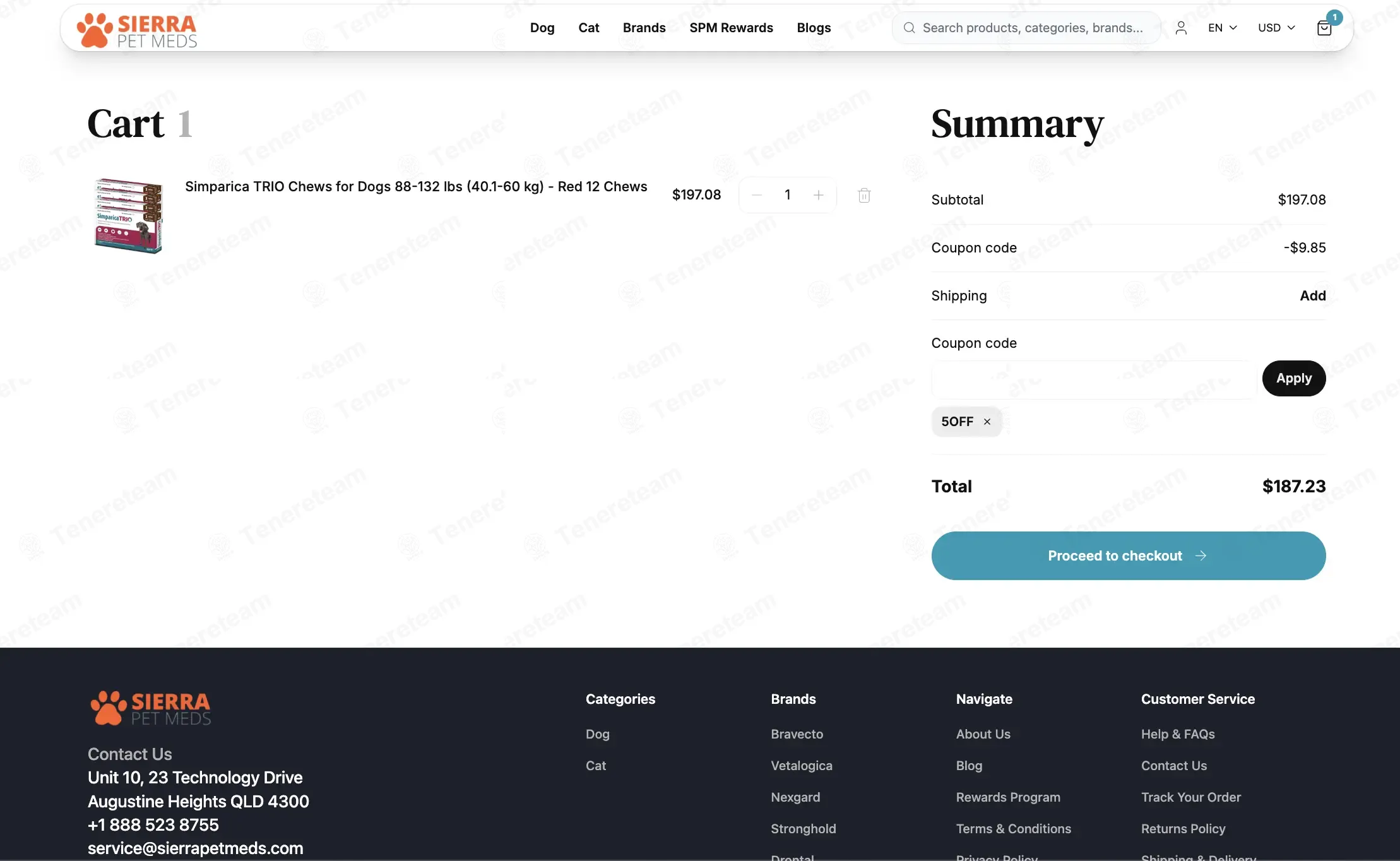Image resolution: width=1400 pixels, height=861 pixels.
Task: Visit the Bravecto brand link
Action: tap(797, 734)
